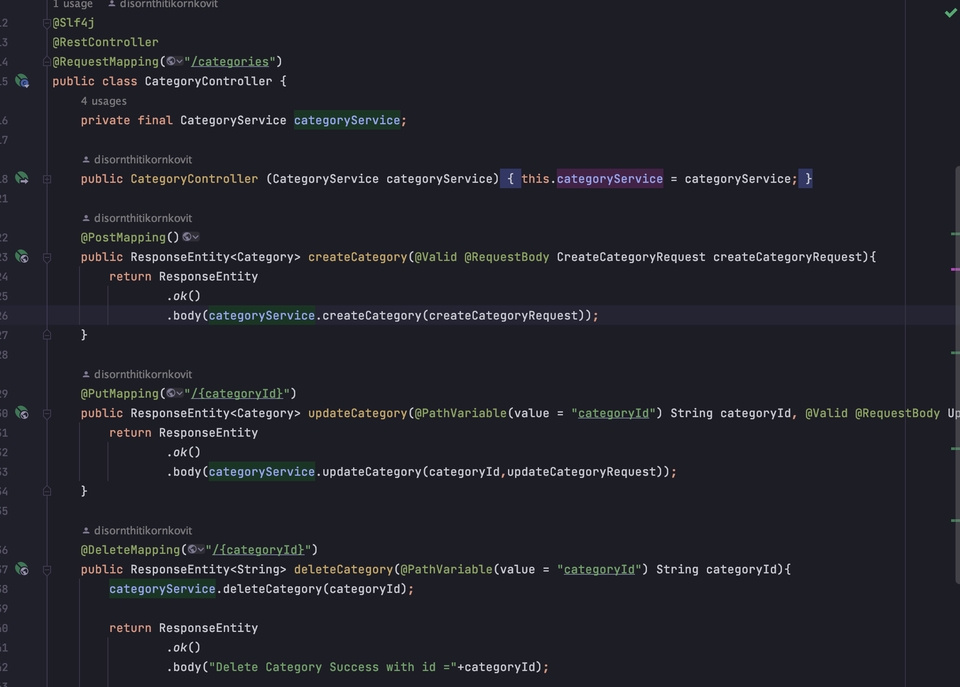This screenshot has height=687, width=960.
Task: Click the CategoryService type in the field declaration
Action: [233, 120]
